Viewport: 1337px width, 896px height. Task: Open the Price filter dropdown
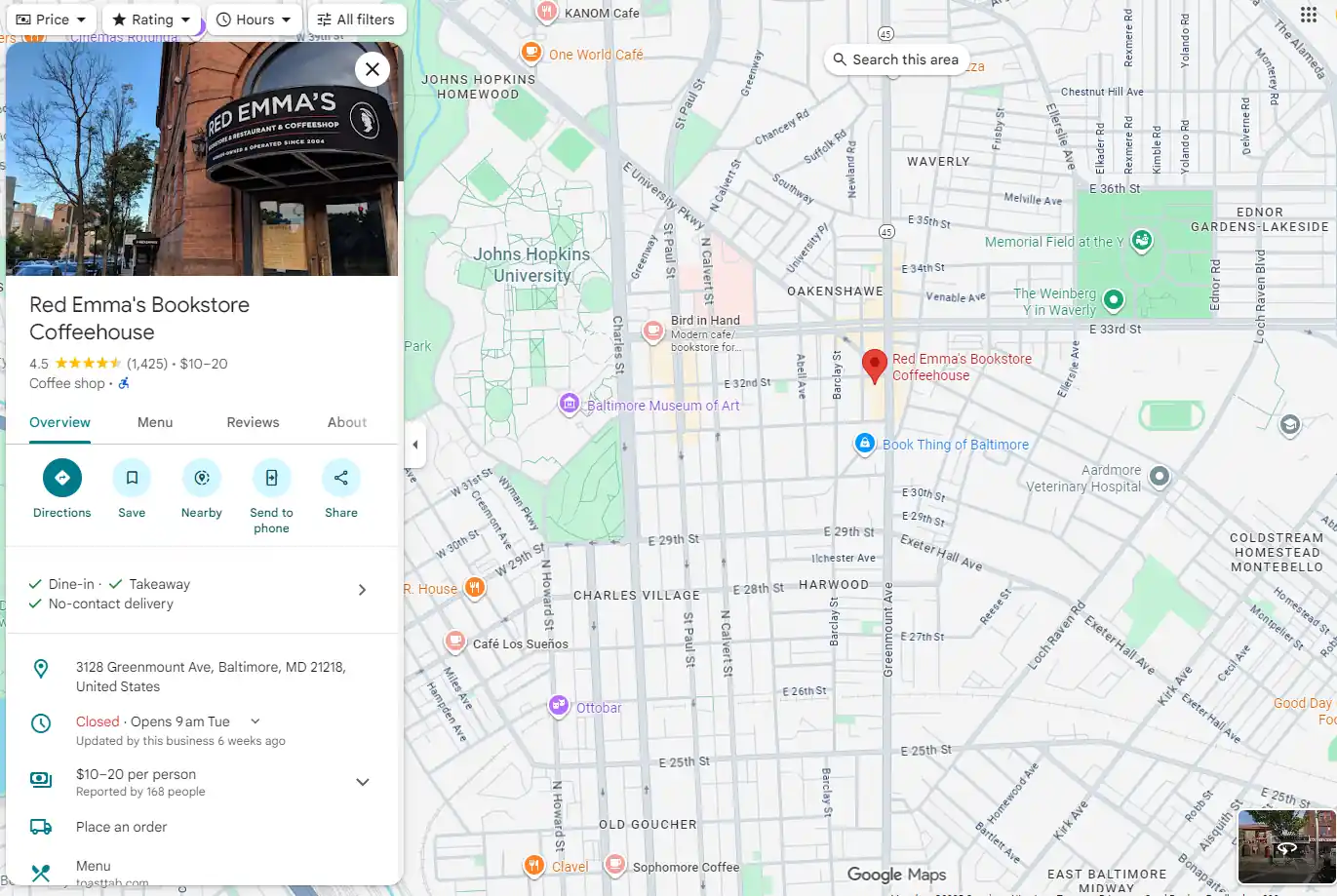pyautogui.click(x=52, y=19)
